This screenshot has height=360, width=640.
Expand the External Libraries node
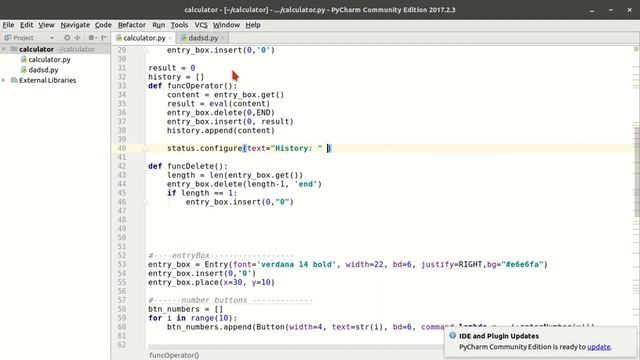[x=4, y=80]
